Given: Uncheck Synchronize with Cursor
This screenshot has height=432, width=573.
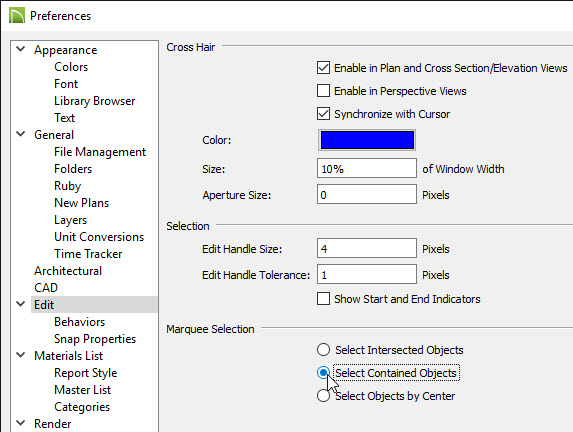Looking at the screenshot, I should pyautogui.click(x=323, y=114).
